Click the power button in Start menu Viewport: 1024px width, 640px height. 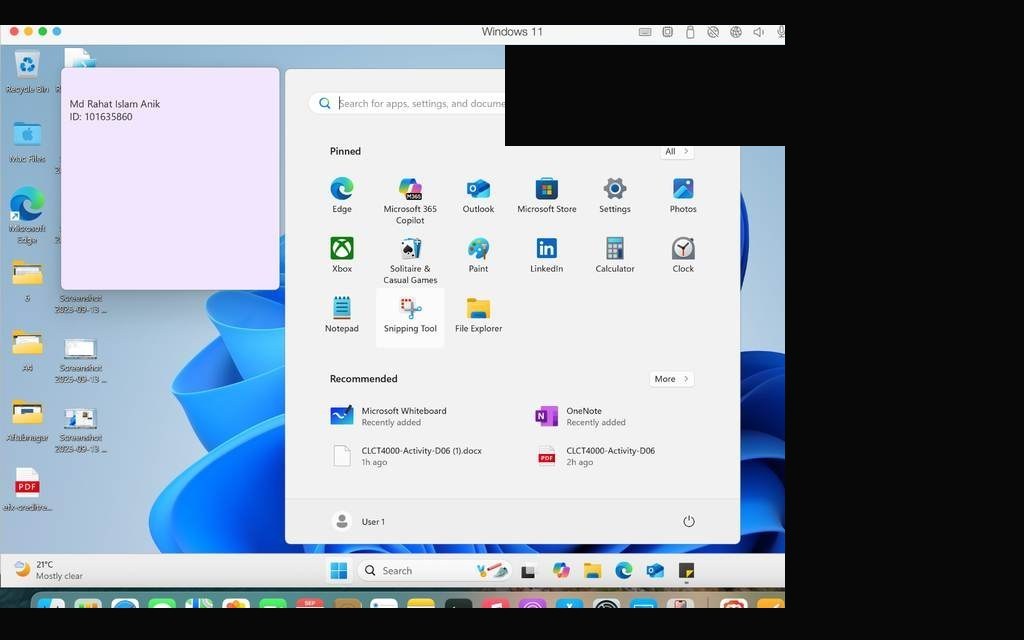688,521
